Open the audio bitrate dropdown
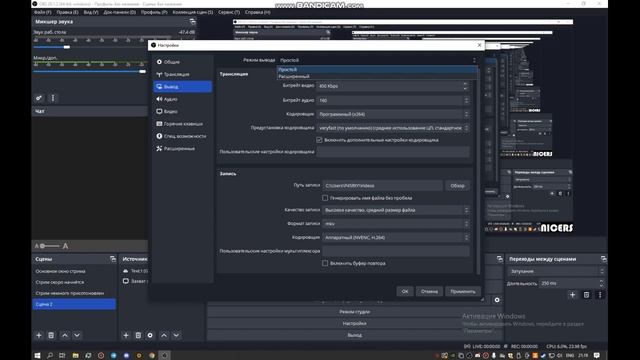 (393, 100)
